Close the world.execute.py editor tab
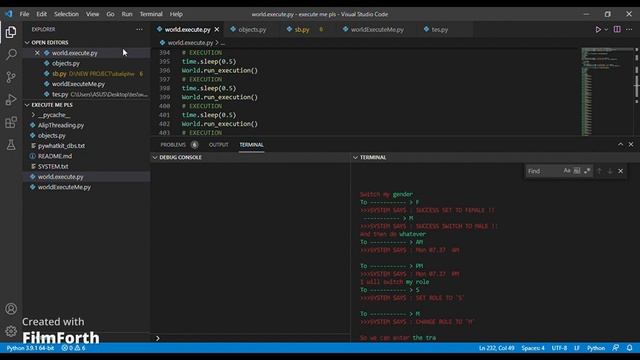 (217, 29)
